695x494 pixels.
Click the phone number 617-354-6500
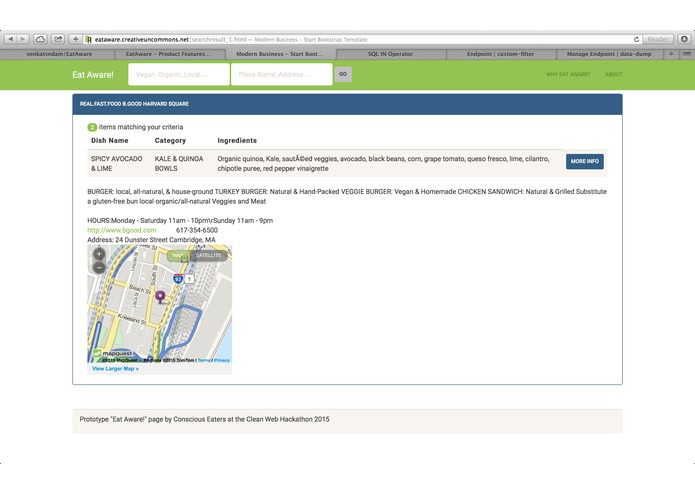pyautogui.click(x=197, y=230)
